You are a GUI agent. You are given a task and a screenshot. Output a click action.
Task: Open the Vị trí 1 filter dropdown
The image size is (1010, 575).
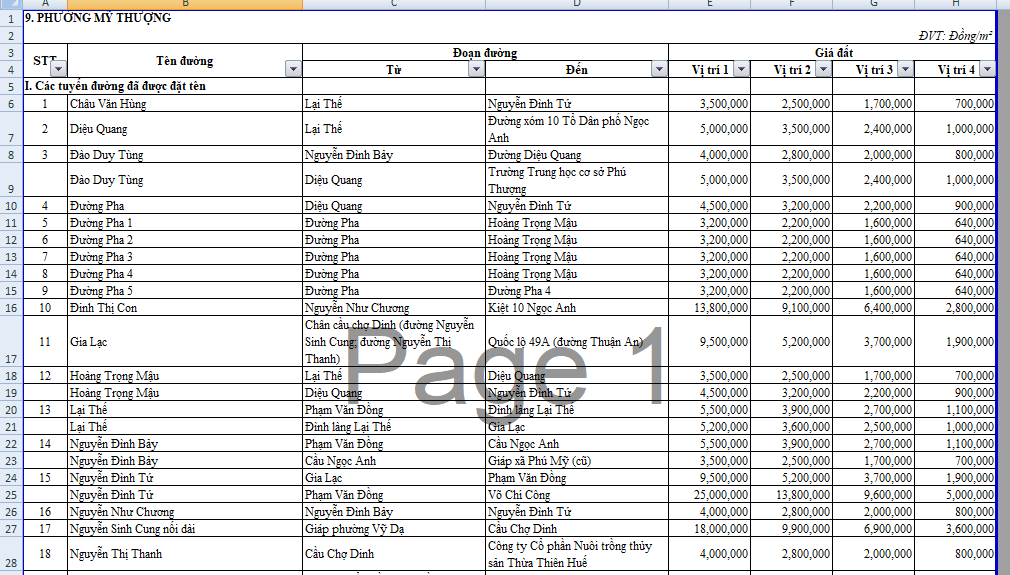coord(741,69)
